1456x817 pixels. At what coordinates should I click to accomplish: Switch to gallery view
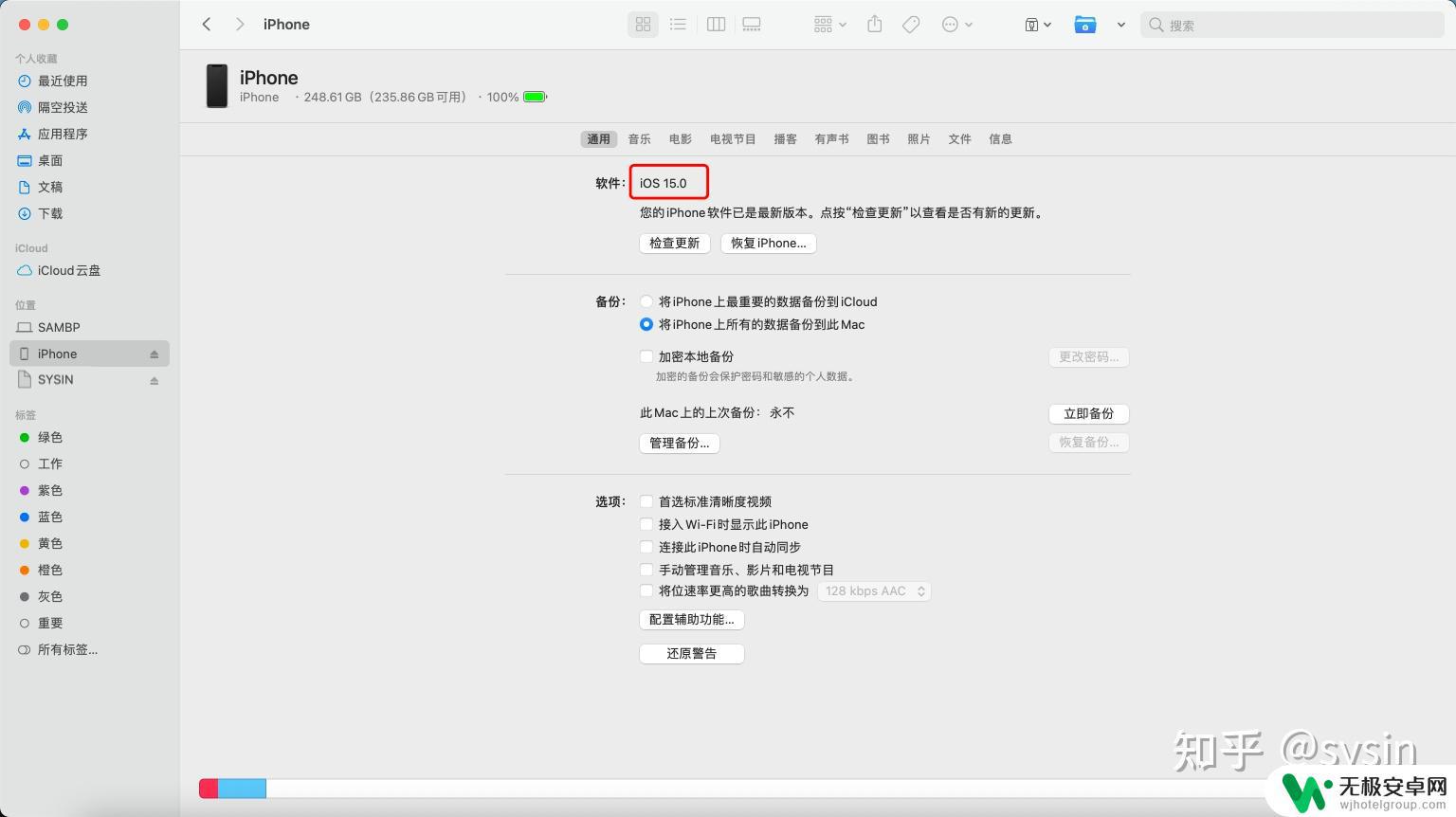[752, 25]
